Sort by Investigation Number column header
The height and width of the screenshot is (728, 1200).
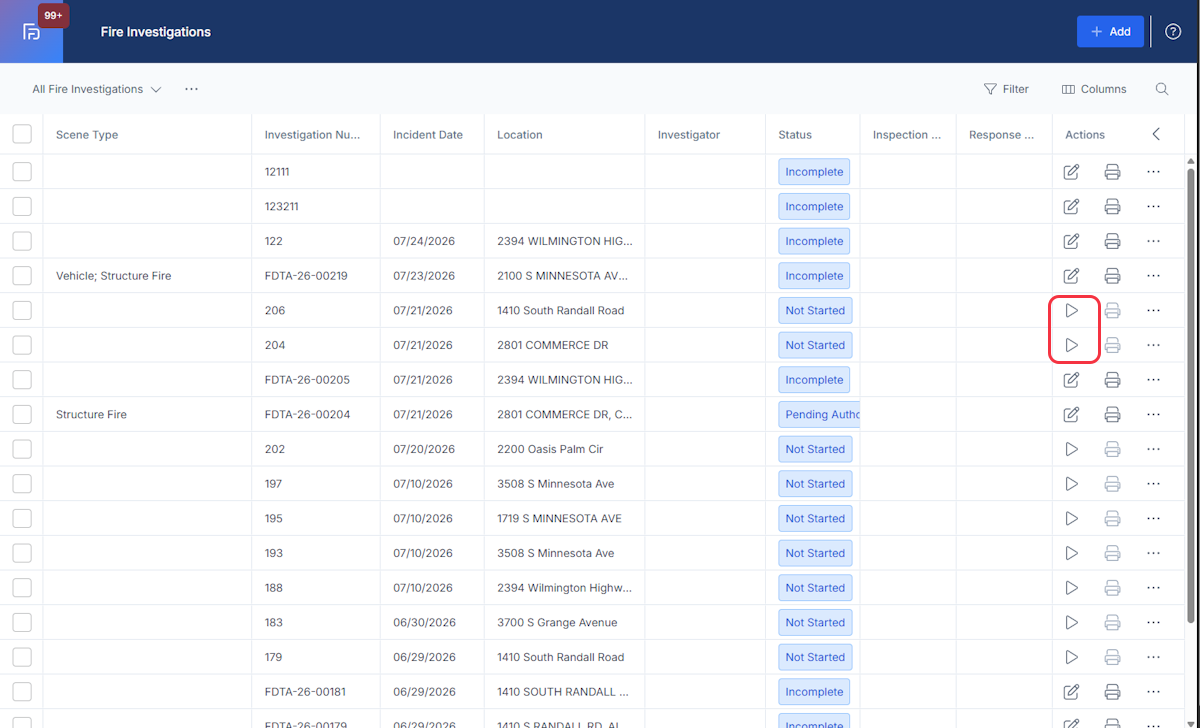tap(312, 135)
